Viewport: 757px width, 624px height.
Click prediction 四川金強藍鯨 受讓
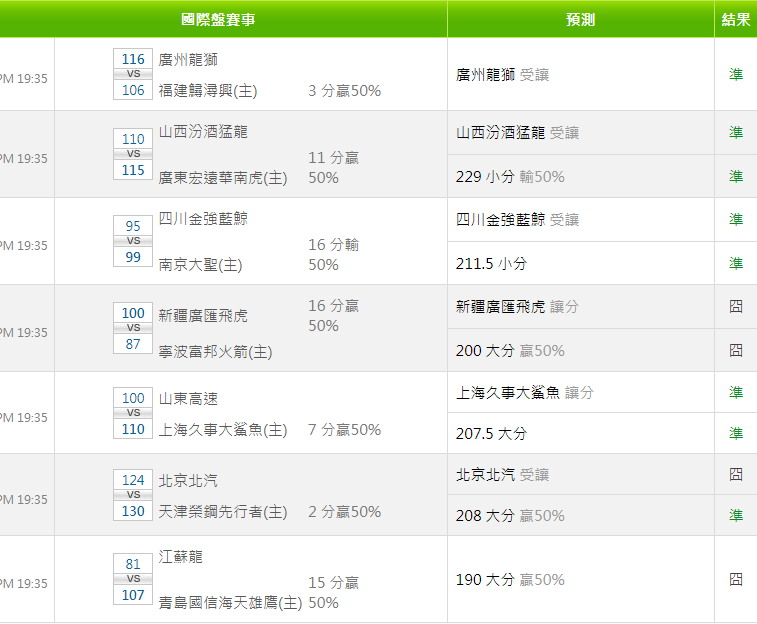click(x=518, y=220)
